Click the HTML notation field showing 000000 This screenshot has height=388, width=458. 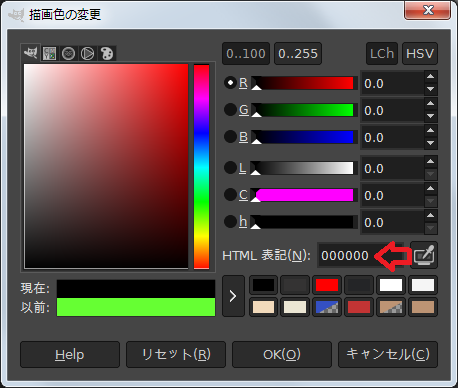click(x=361, y=255)
